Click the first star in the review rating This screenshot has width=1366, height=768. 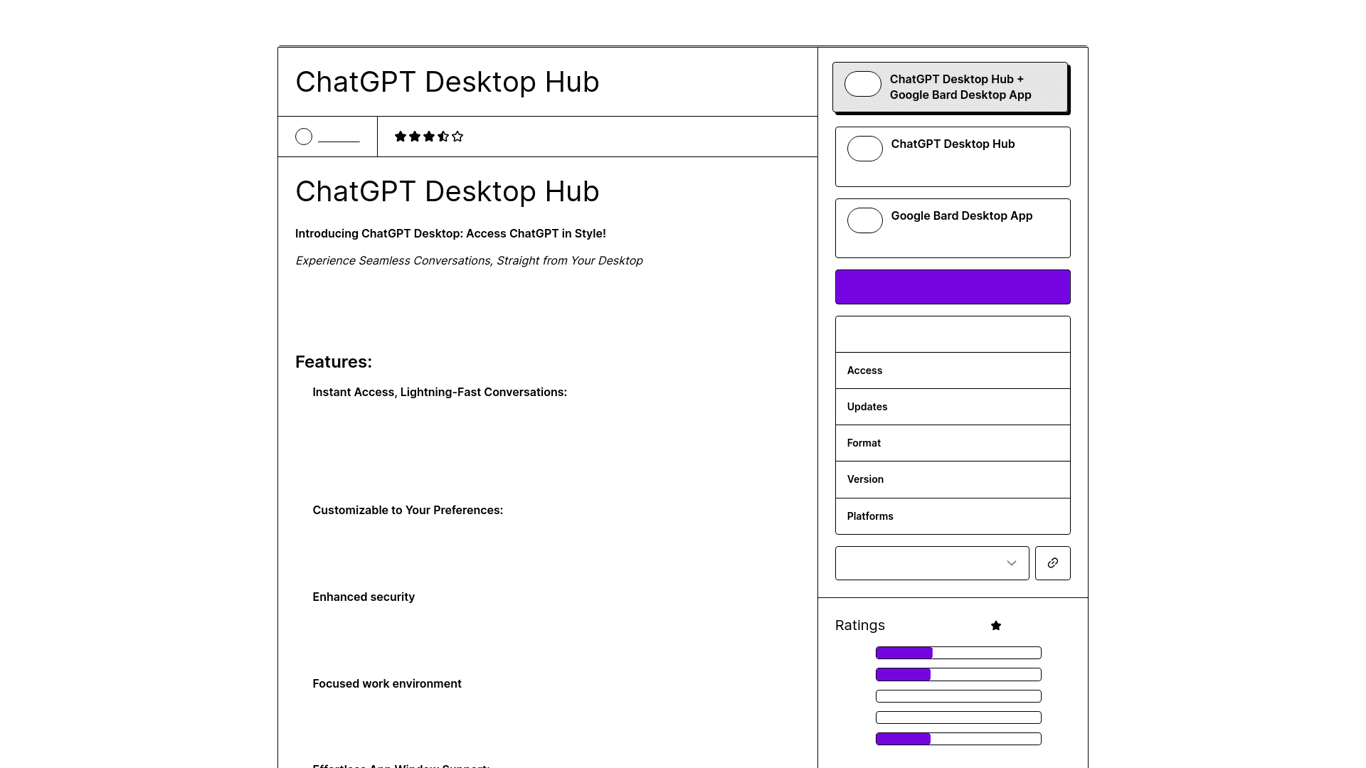[400, 136]
